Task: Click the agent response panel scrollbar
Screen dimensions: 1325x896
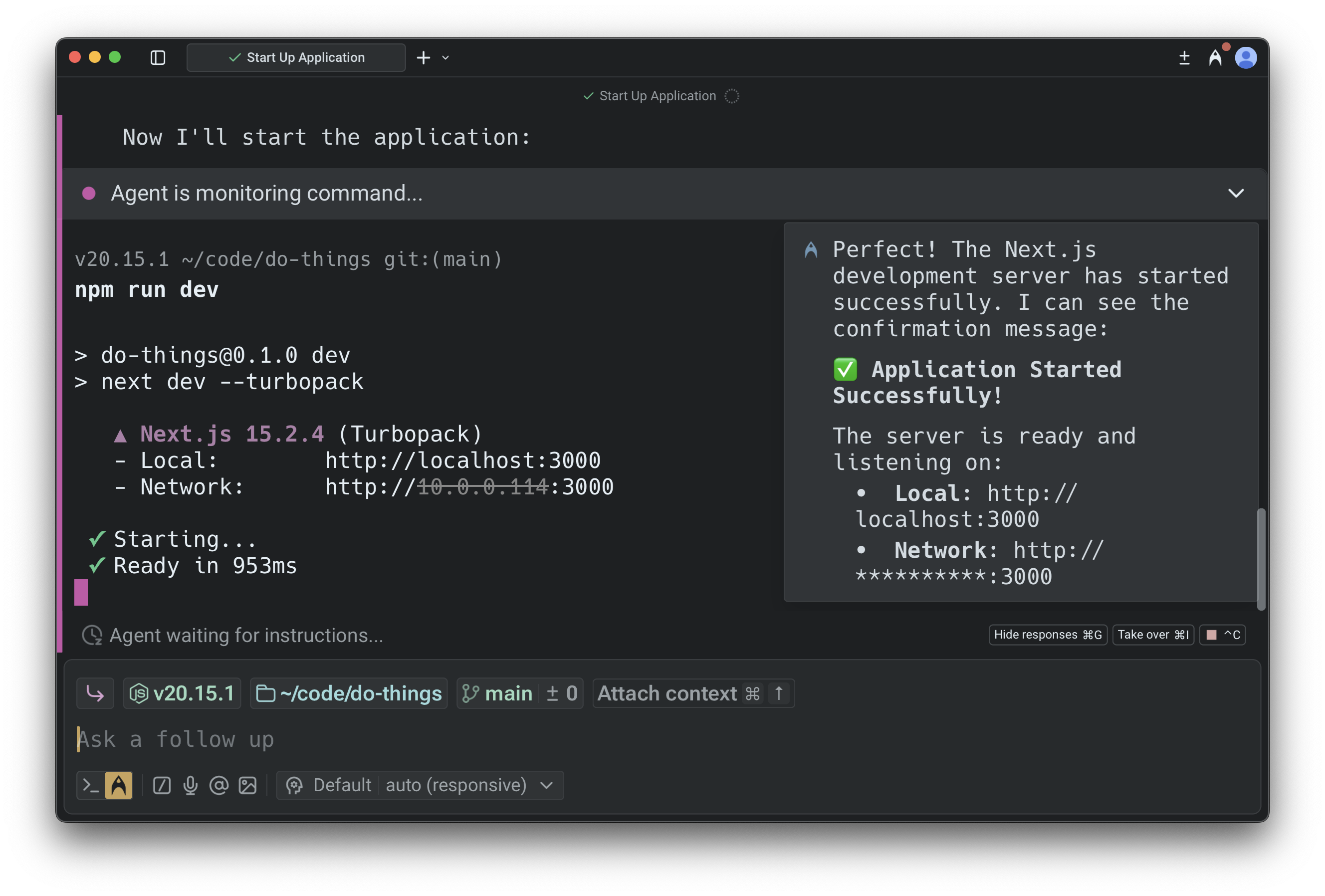Action: [x=1261, y=559]
